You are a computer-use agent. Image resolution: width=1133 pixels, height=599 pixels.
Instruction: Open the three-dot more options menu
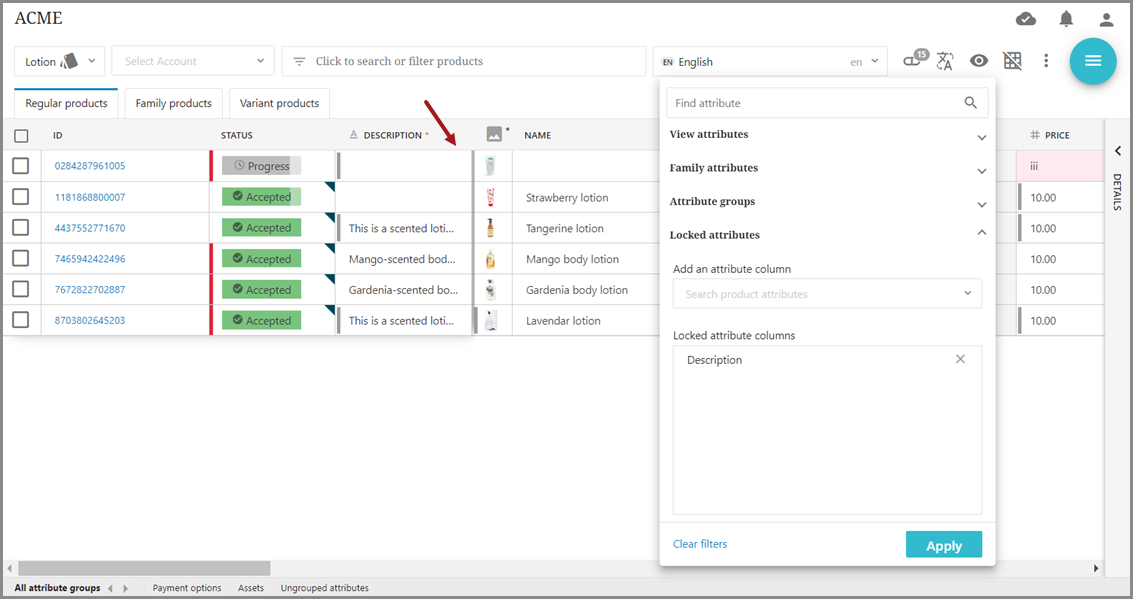(1046, 61)
